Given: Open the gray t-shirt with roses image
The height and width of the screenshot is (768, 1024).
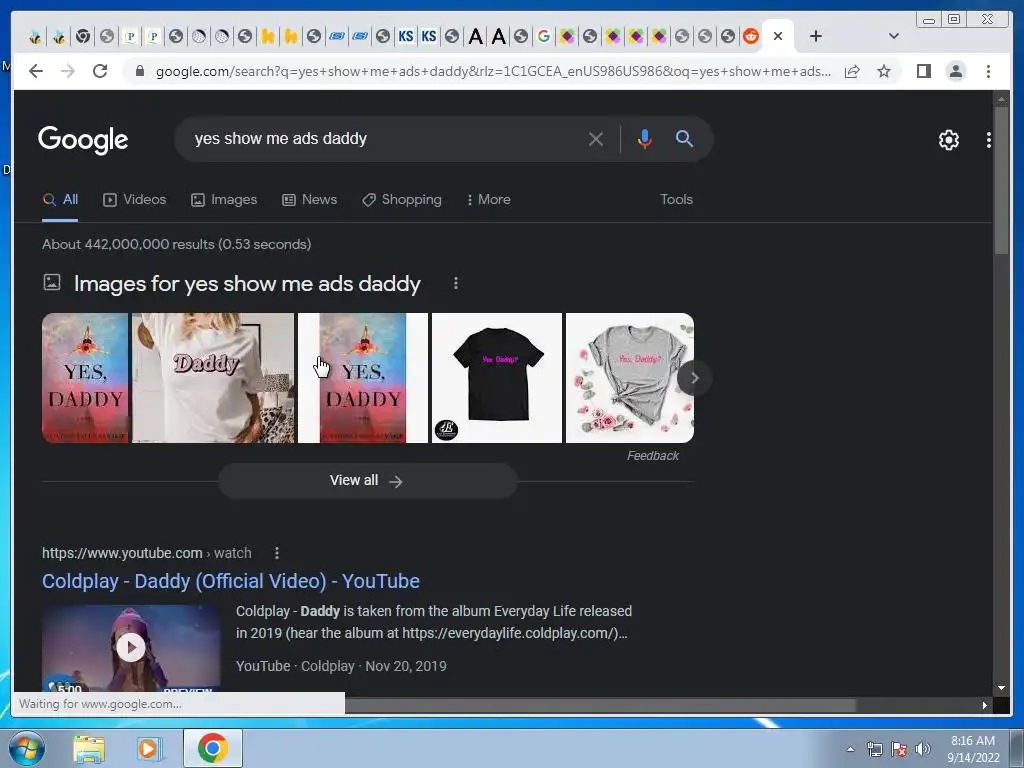Looking at the screenshot, I should point(630,377).
